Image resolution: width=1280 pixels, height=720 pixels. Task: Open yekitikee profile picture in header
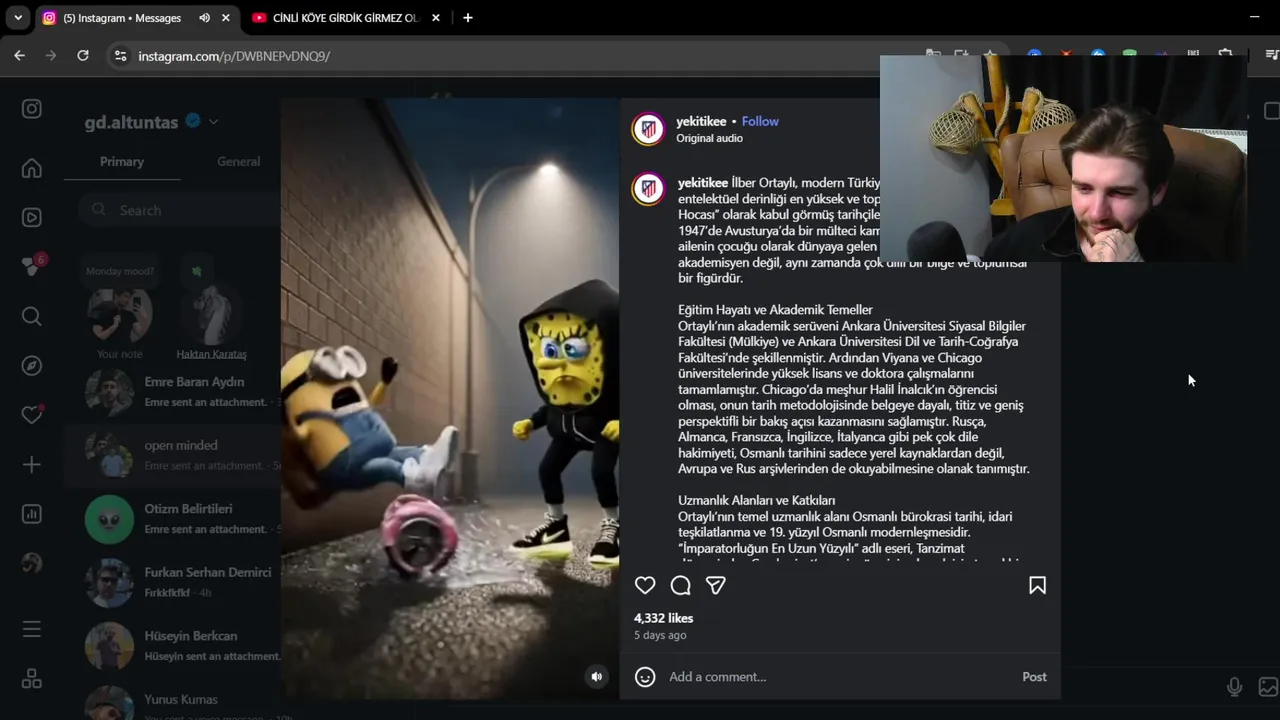[648, 129]
